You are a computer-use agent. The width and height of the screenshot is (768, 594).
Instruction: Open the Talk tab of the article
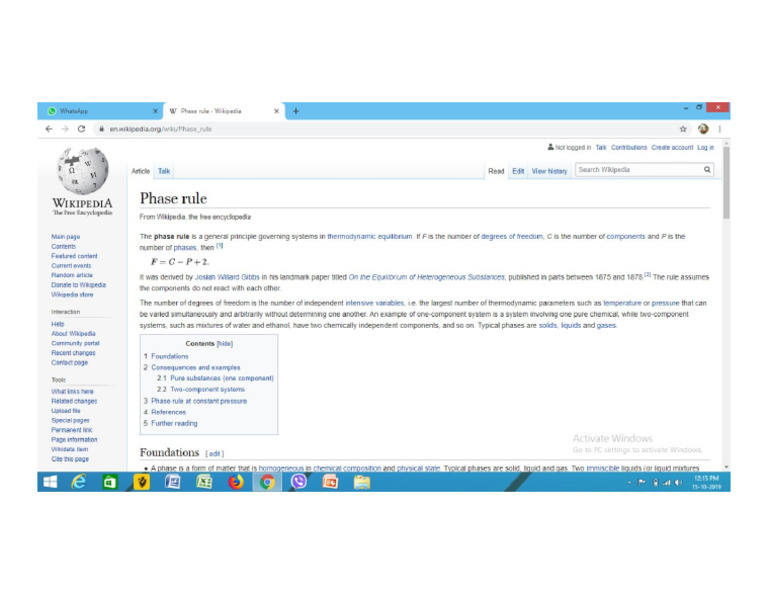click(x=164, y=171)
